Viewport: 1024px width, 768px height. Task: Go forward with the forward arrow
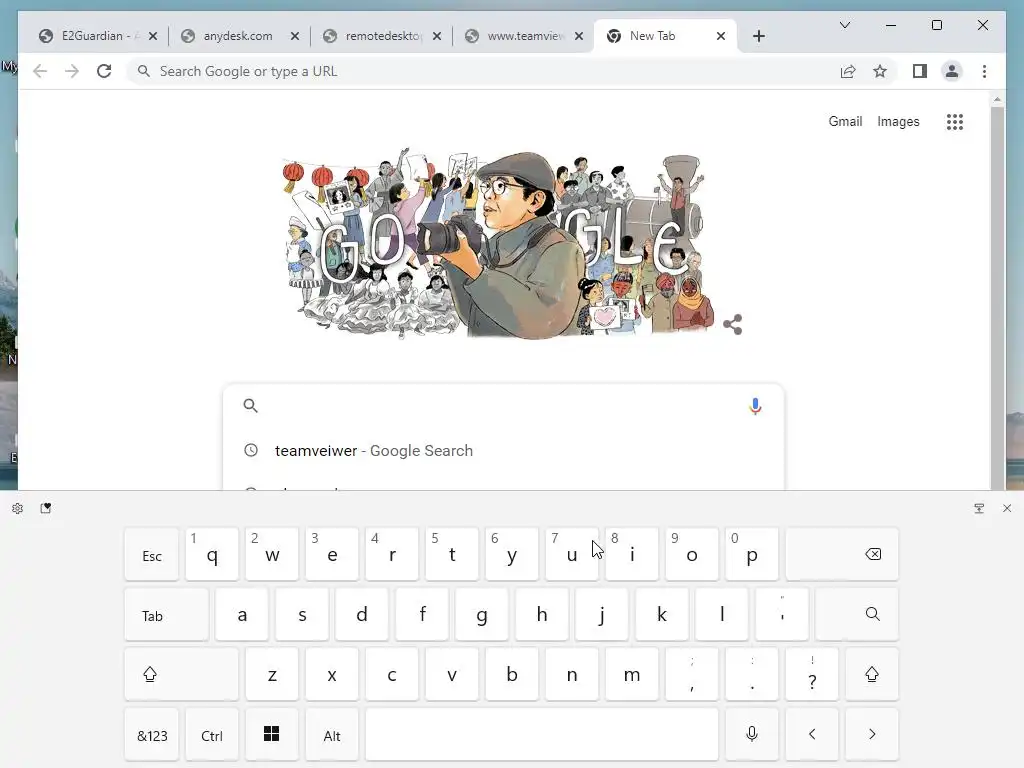72,71
